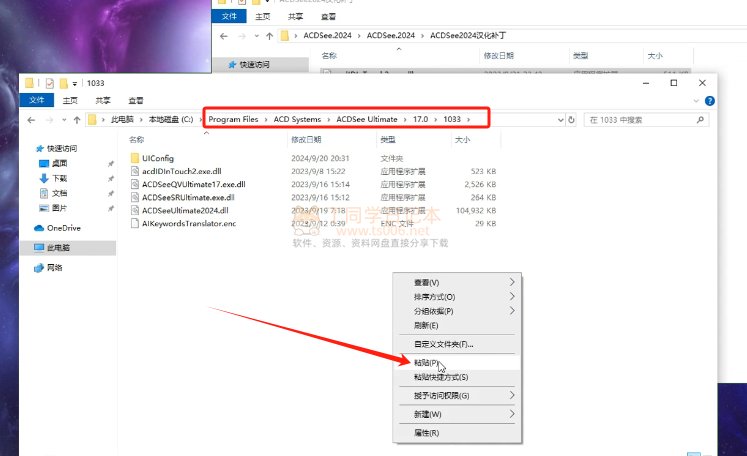Open the 排序方式(O) submenu

coord(457,297)
